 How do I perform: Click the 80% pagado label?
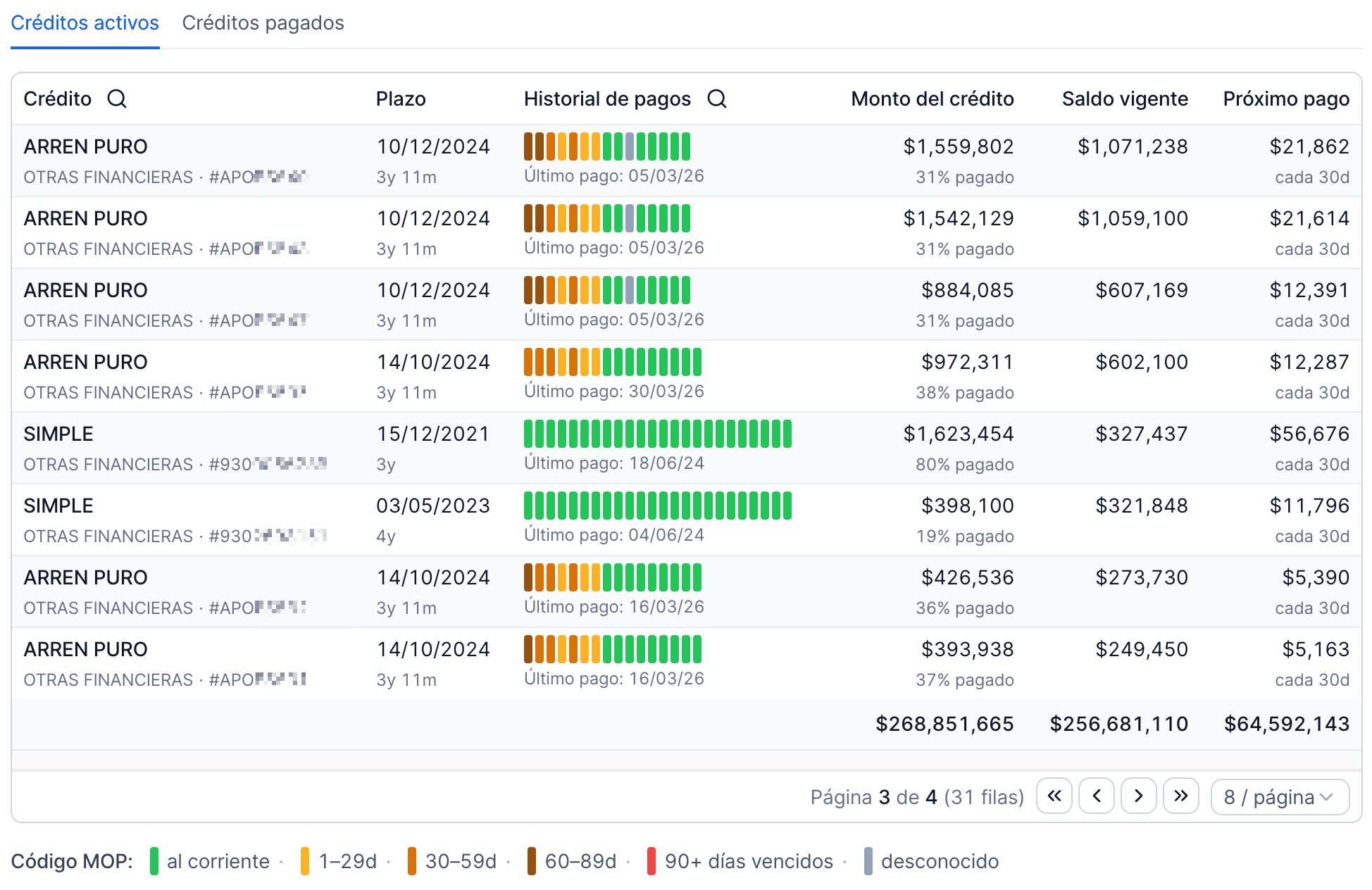point(965,465)
